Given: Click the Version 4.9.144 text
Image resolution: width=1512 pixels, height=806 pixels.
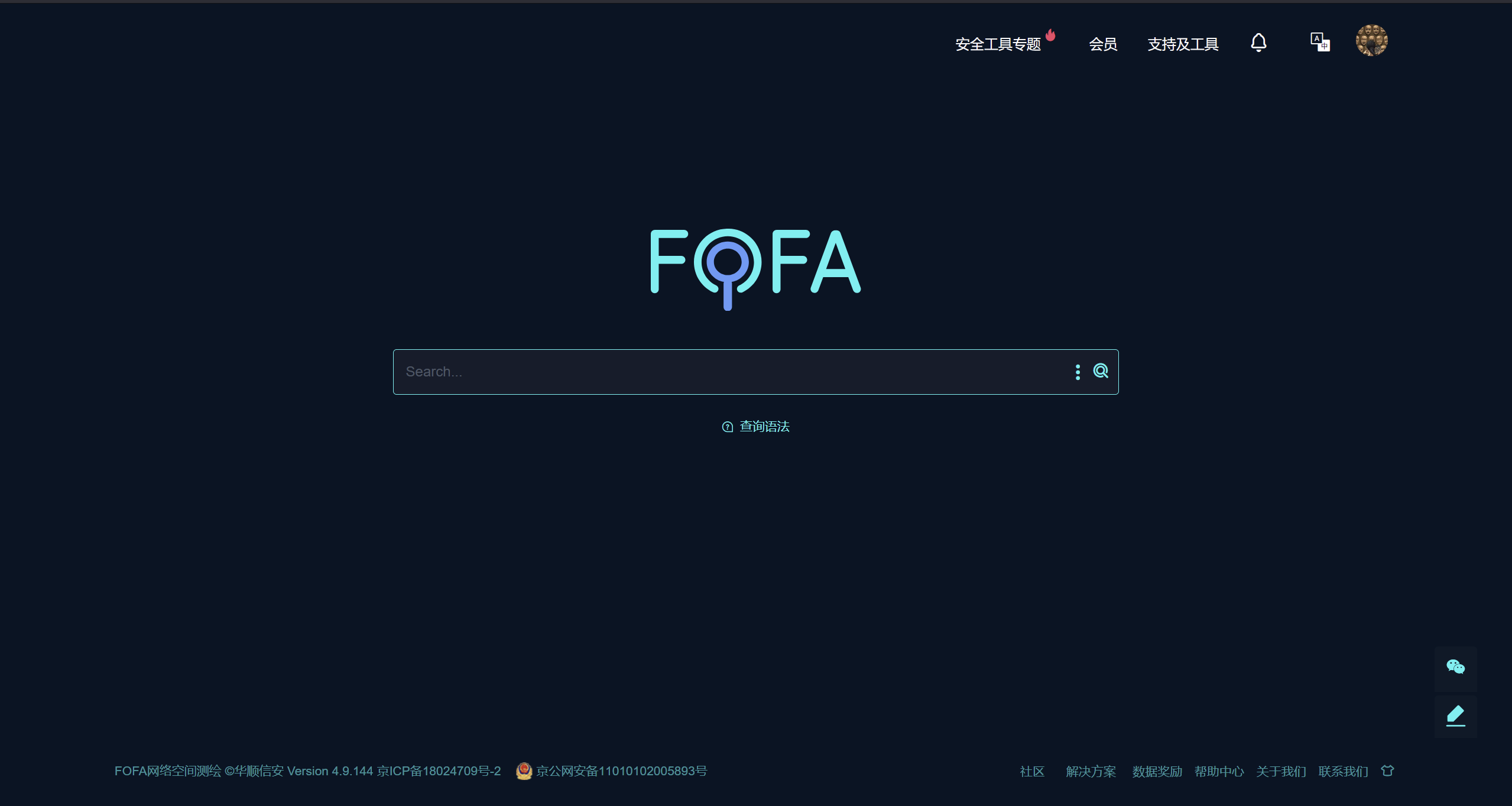Looking at the screenshot, I should (330, 771).
